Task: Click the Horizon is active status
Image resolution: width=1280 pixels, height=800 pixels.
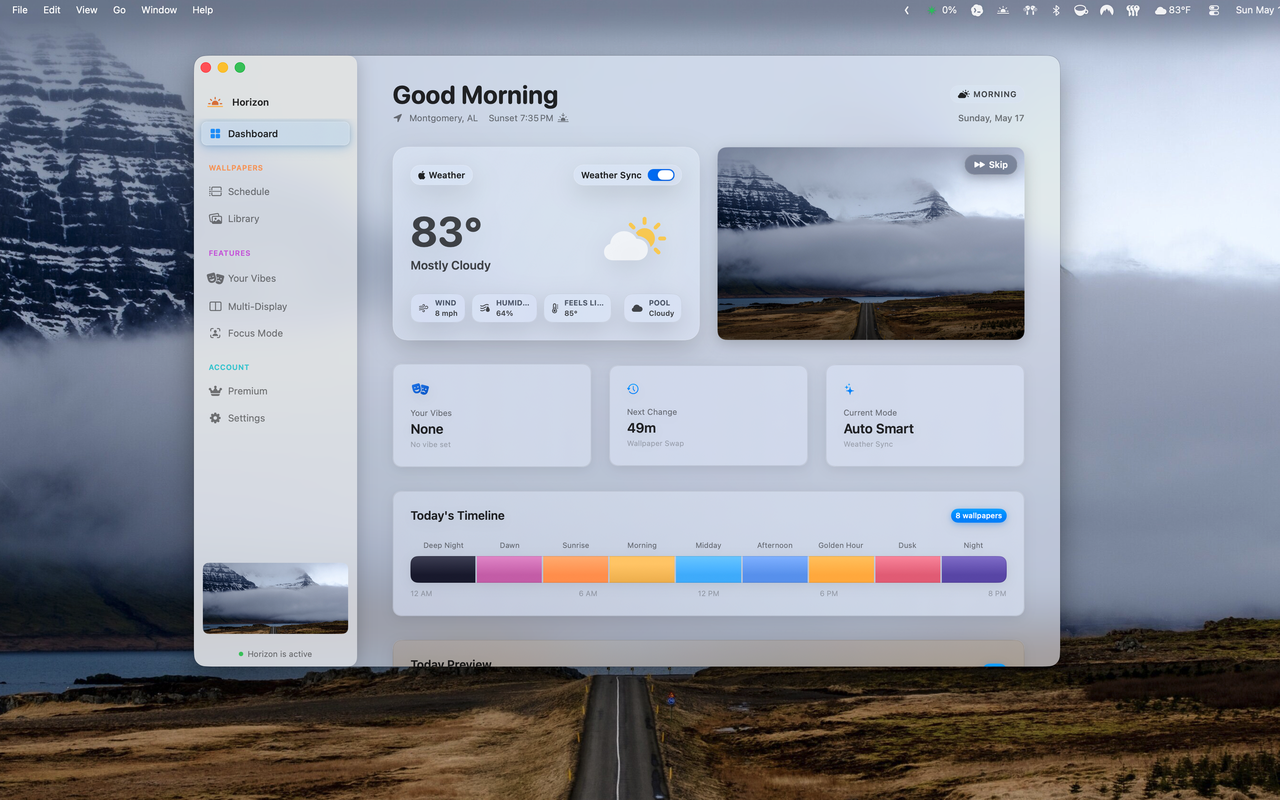Action: coord(275,654)
